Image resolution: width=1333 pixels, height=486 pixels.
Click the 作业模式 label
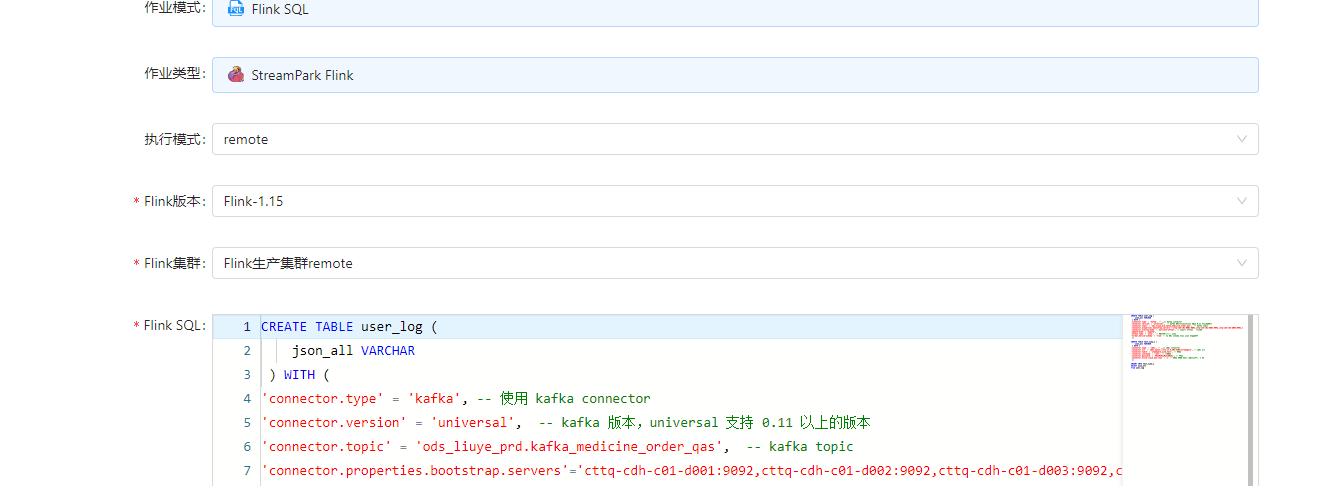(x=175, y=8)
